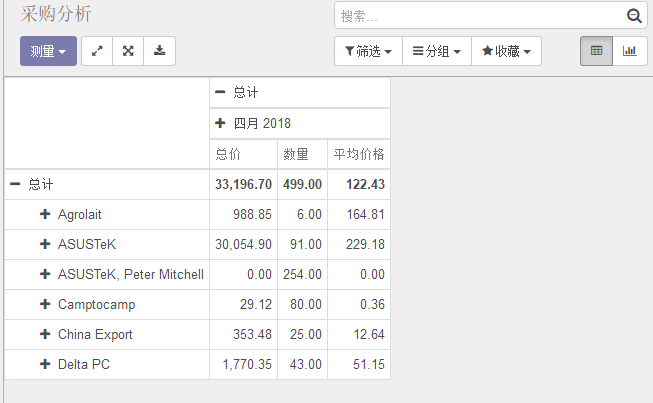Download the pivot table data
This screenshot has height=403, width=653.
tap(160, 51)
